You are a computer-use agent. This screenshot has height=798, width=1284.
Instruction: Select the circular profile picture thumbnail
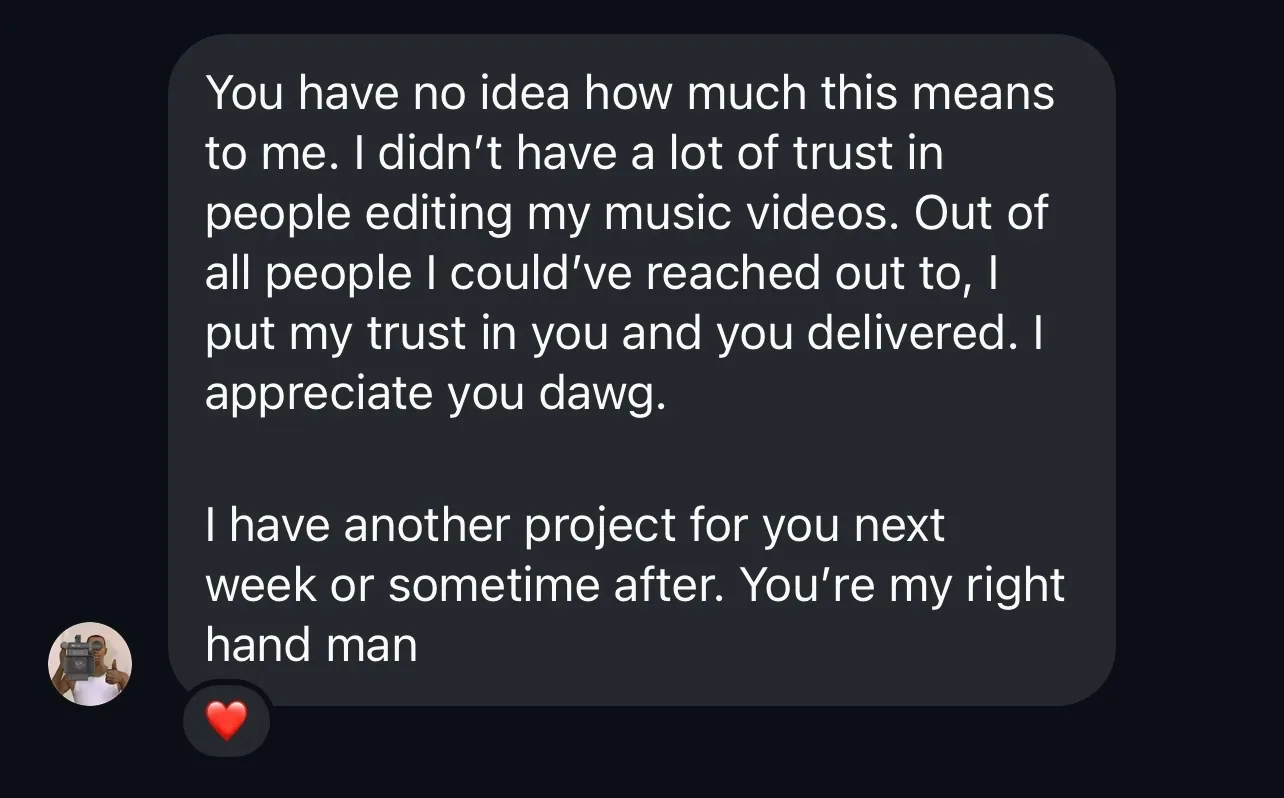click(90, 664)
